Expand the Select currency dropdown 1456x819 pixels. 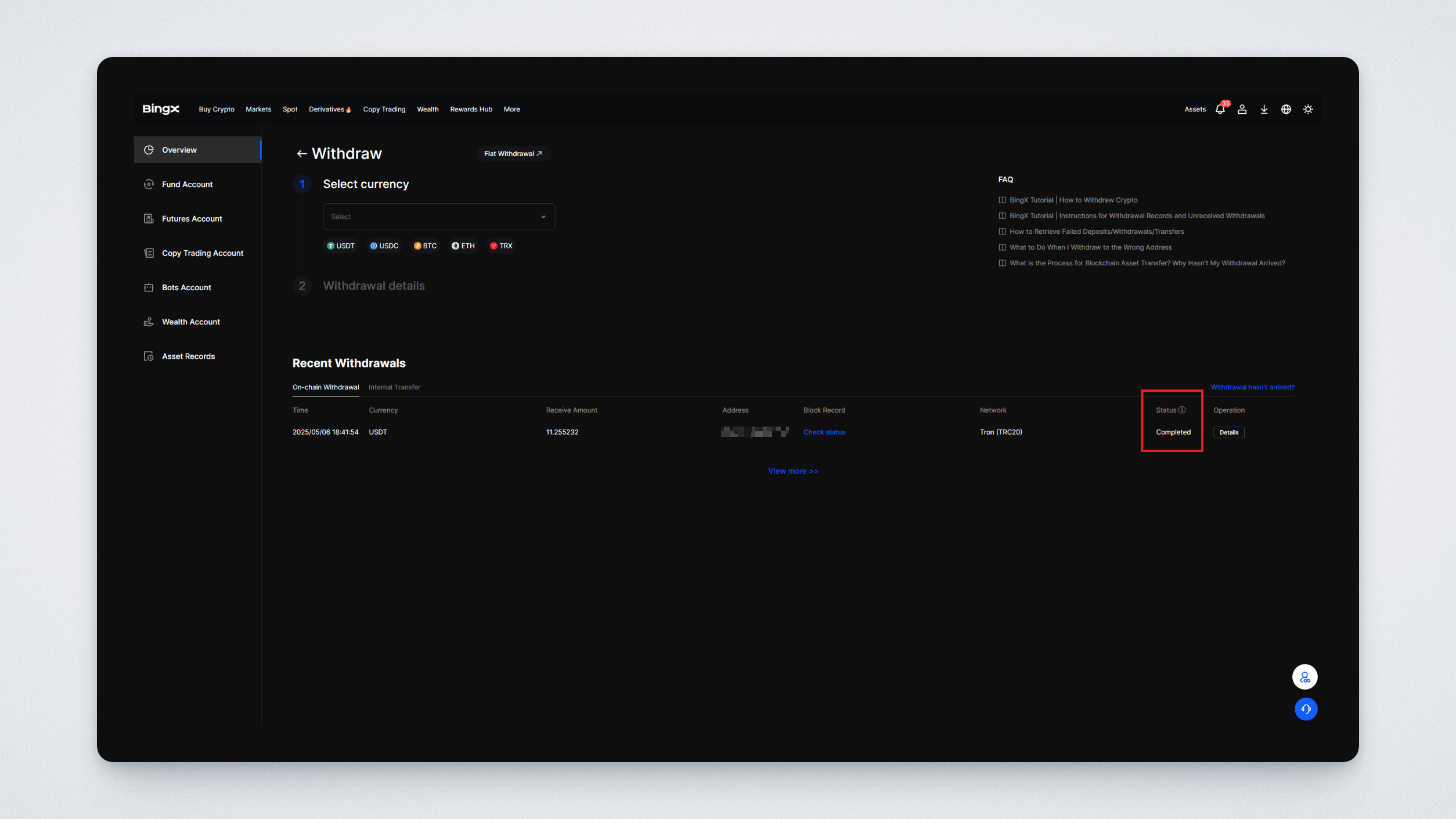point(438,217)
